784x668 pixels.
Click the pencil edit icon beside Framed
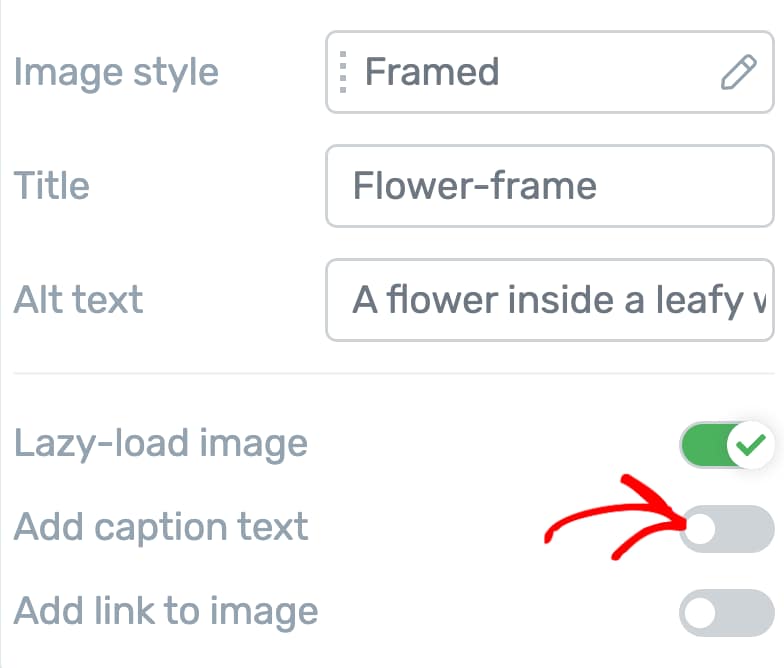point(738,73)
